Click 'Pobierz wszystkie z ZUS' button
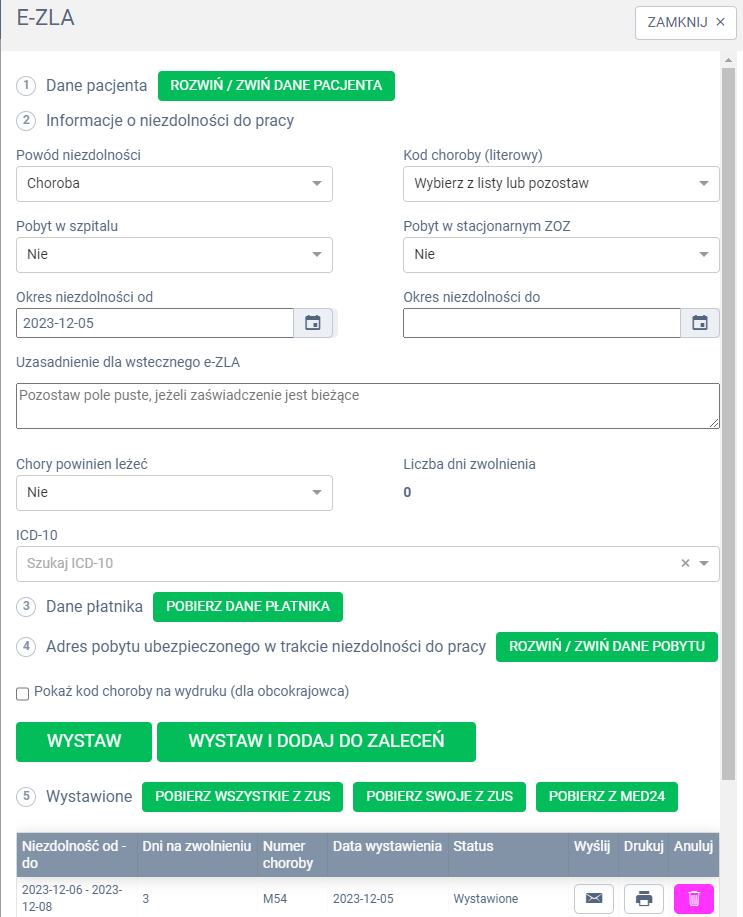 point(243,796)
